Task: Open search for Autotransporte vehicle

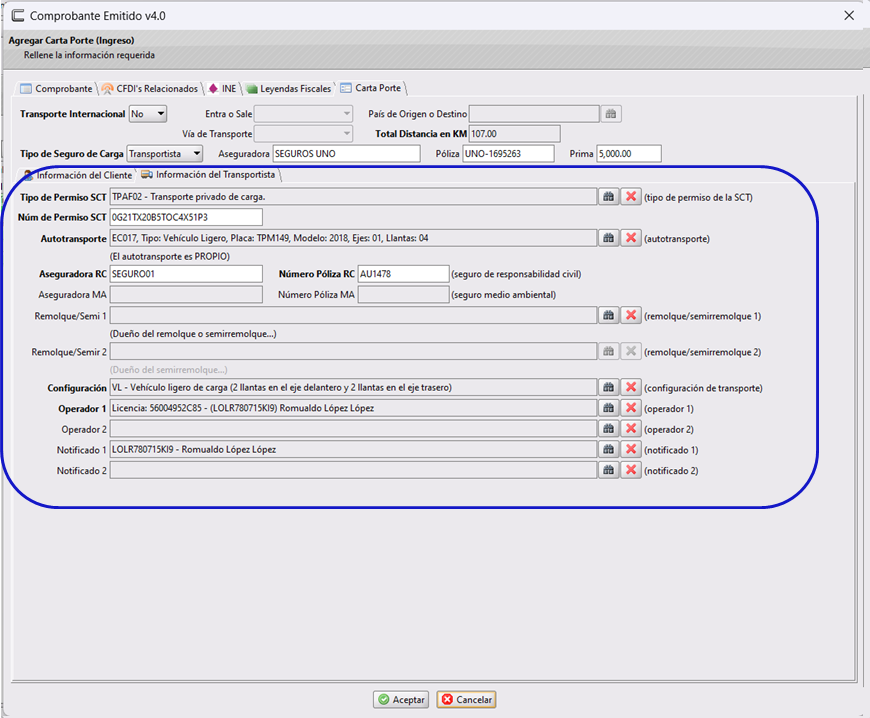Action: (x=608, y=238)
